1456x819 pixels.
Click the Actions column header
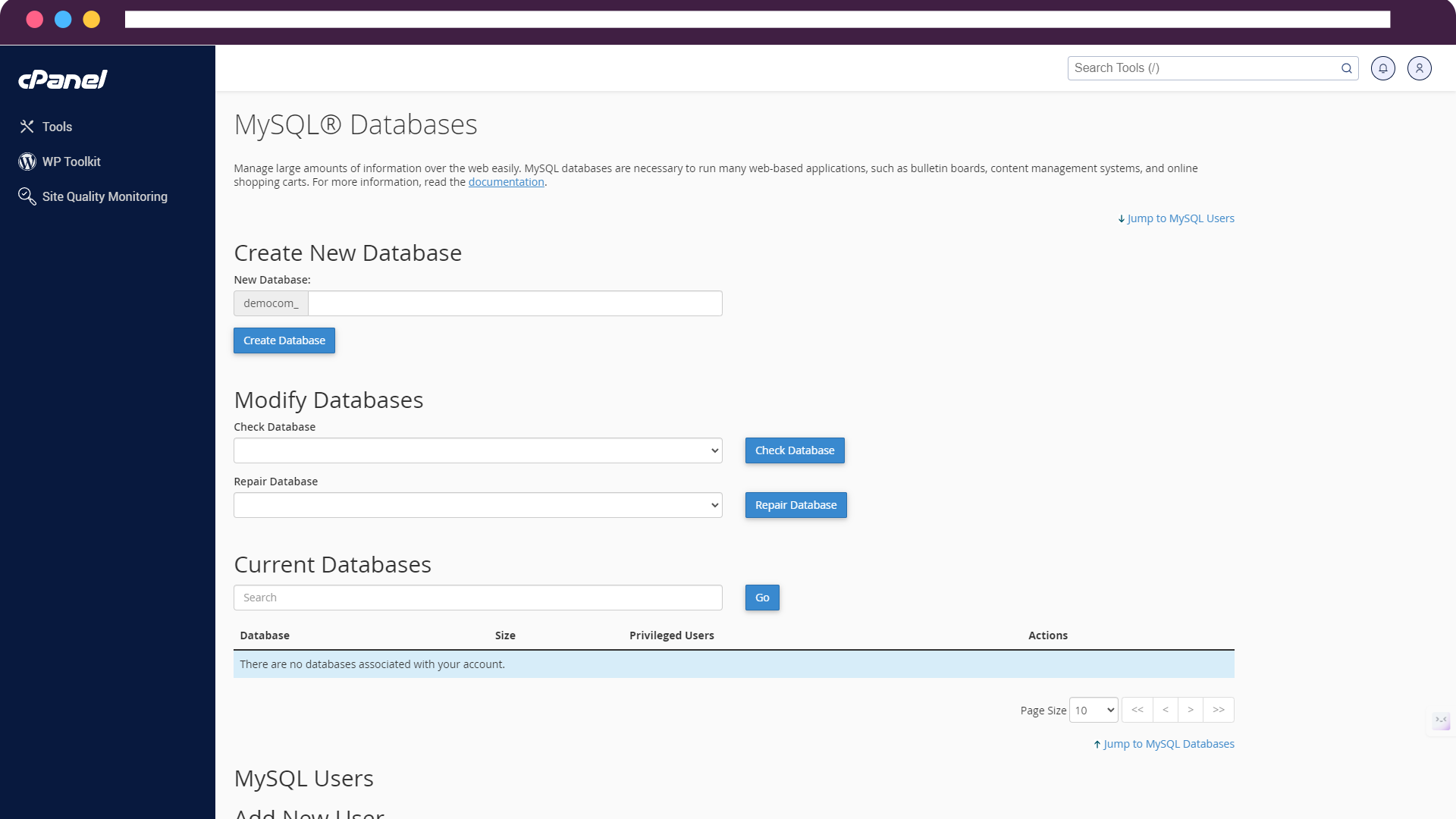(1048, 635)
